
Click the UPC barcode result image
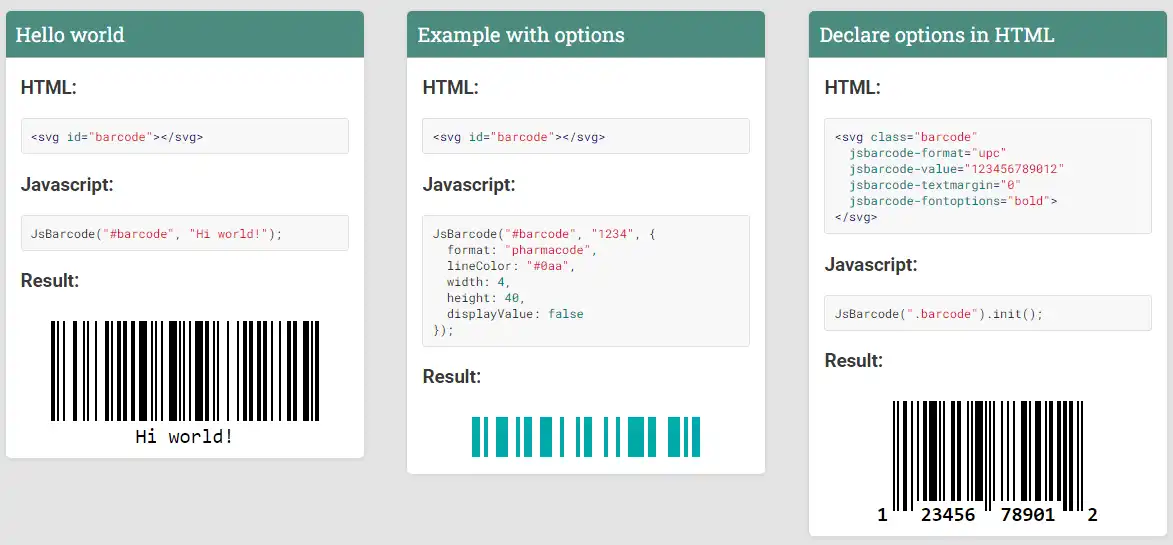987,455
